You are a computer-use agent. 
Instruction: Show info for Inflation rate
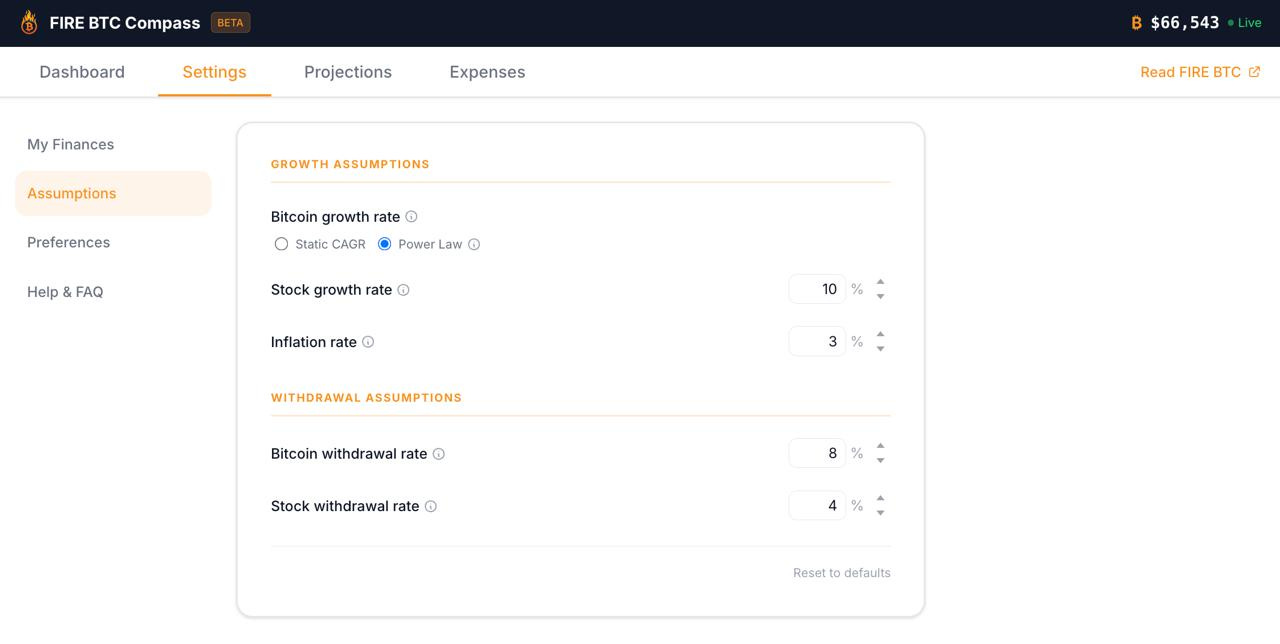pyautogui.click(x=368, y=342)
